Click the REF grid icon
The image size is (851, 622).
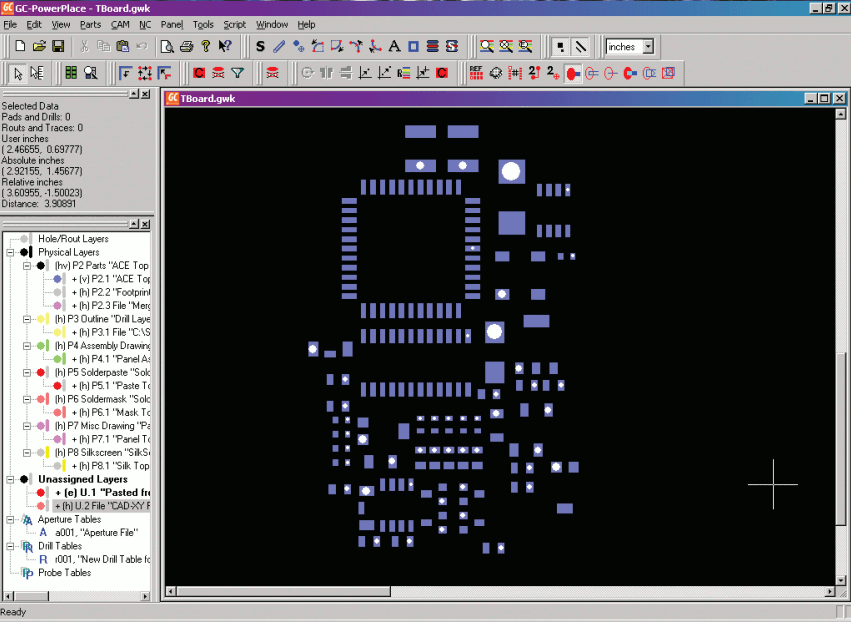[477, 73]
